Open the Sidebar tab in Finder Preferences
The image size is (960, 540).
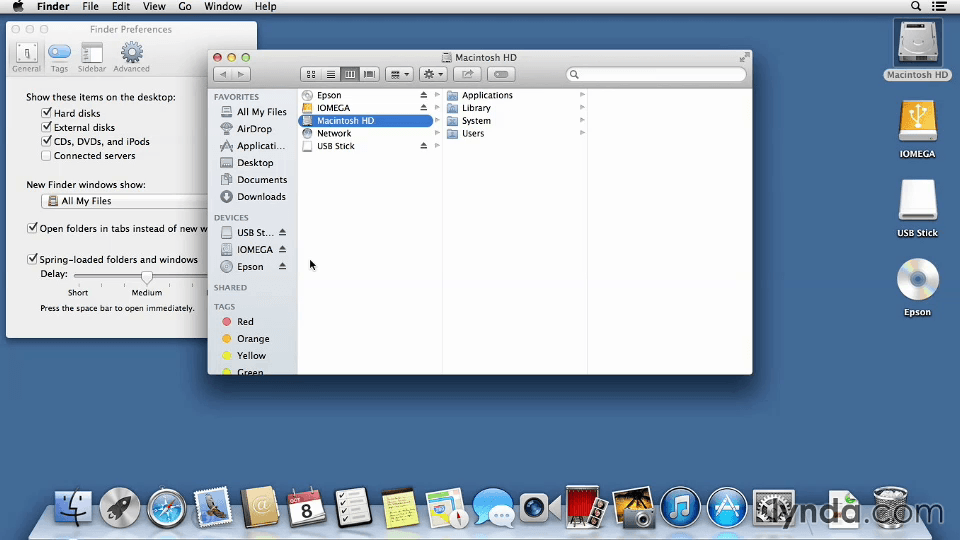click(x=92, y=58)
